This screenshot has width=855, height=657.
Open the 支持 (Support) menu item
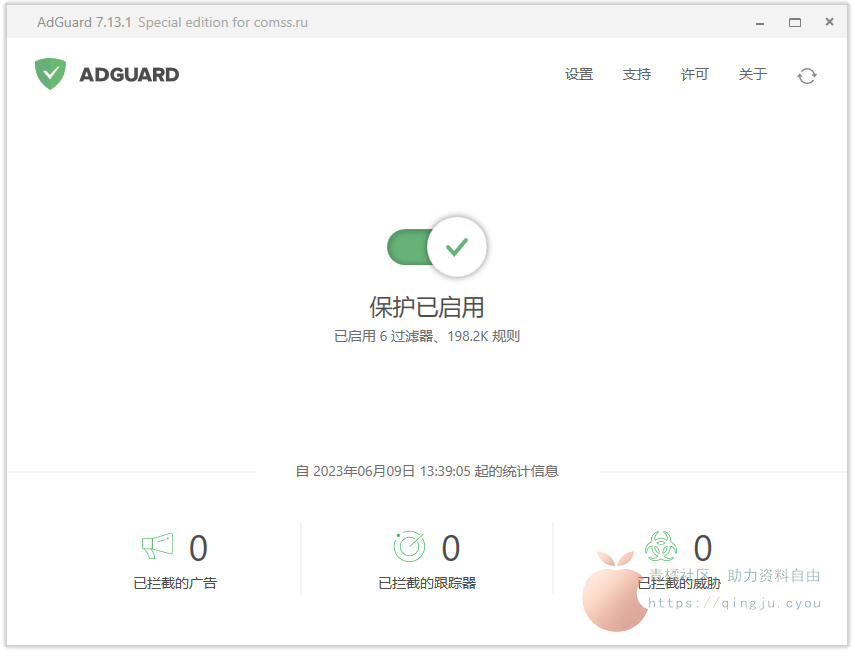click(x=637, y=75)
